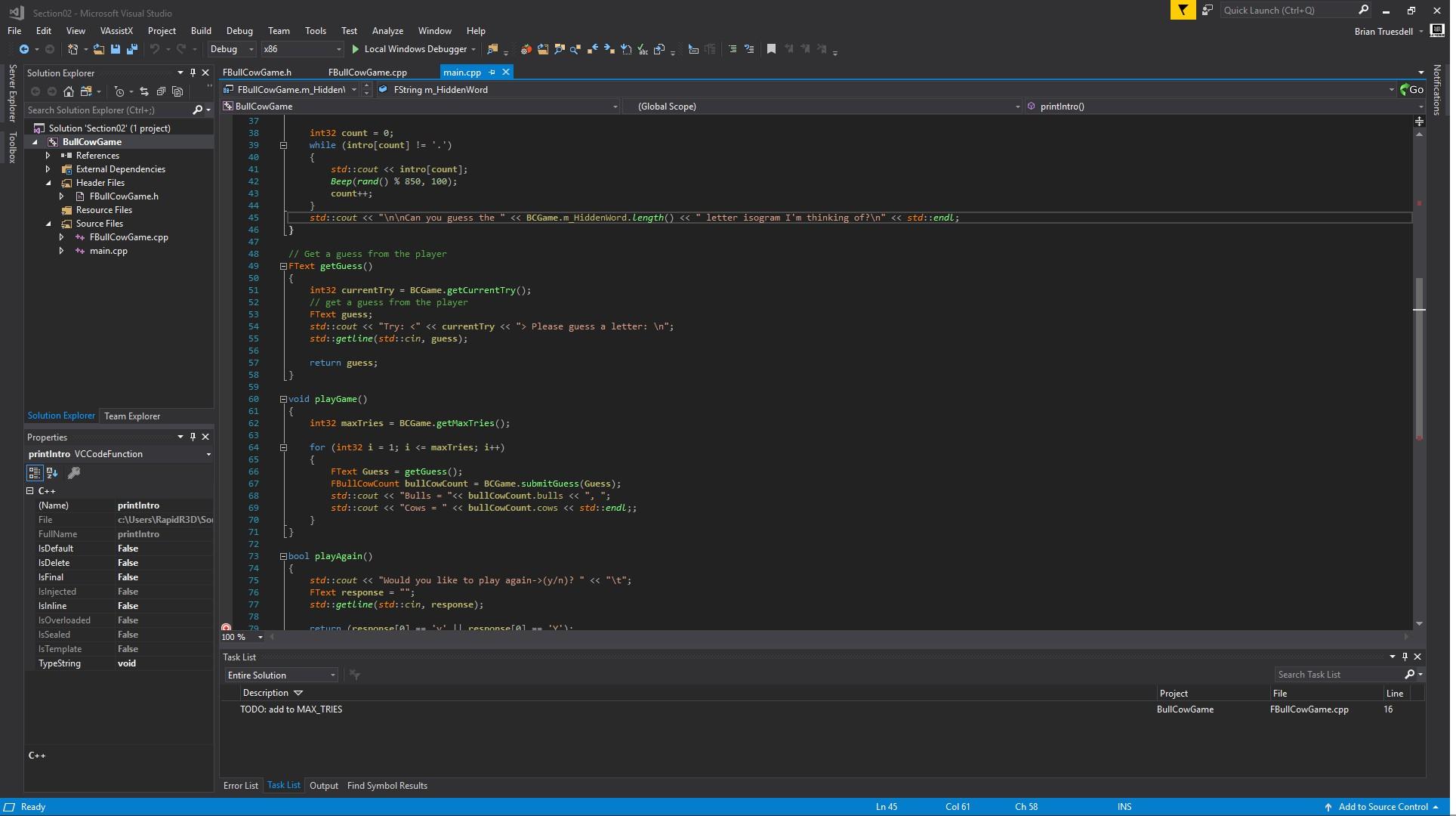Open the Entire Solution scope dropdown
1456x816 pixels.
click(x=280, y=675)
